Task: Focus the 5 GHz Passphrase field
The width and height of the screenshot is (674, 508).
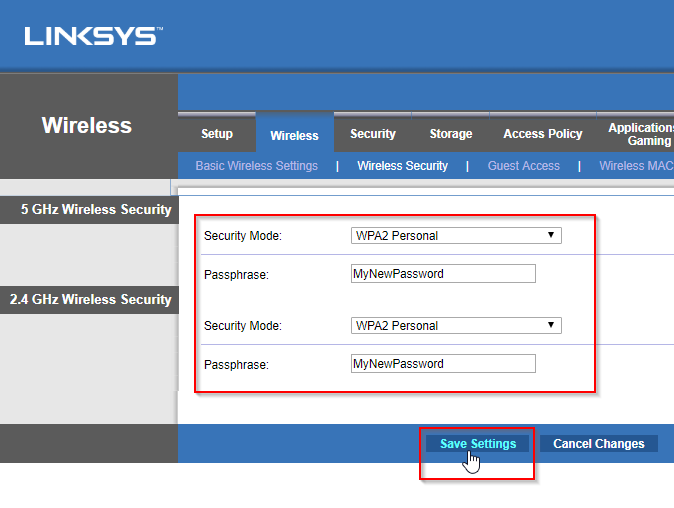Action: pos(443,273)
